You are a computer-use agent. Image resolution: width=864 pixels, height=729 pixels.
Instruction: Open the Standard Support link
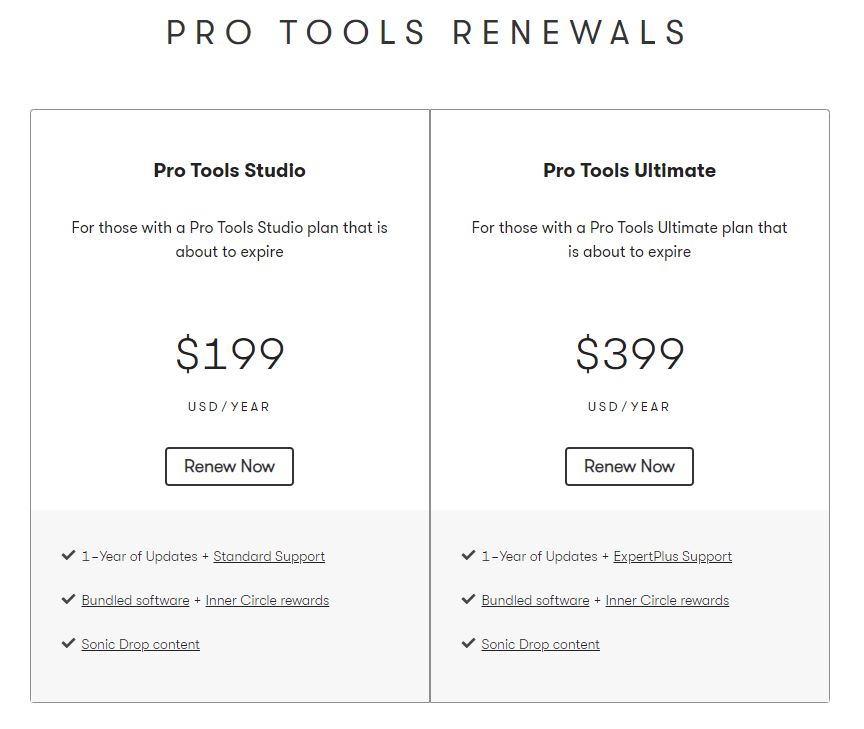click(x=269, y=556)
